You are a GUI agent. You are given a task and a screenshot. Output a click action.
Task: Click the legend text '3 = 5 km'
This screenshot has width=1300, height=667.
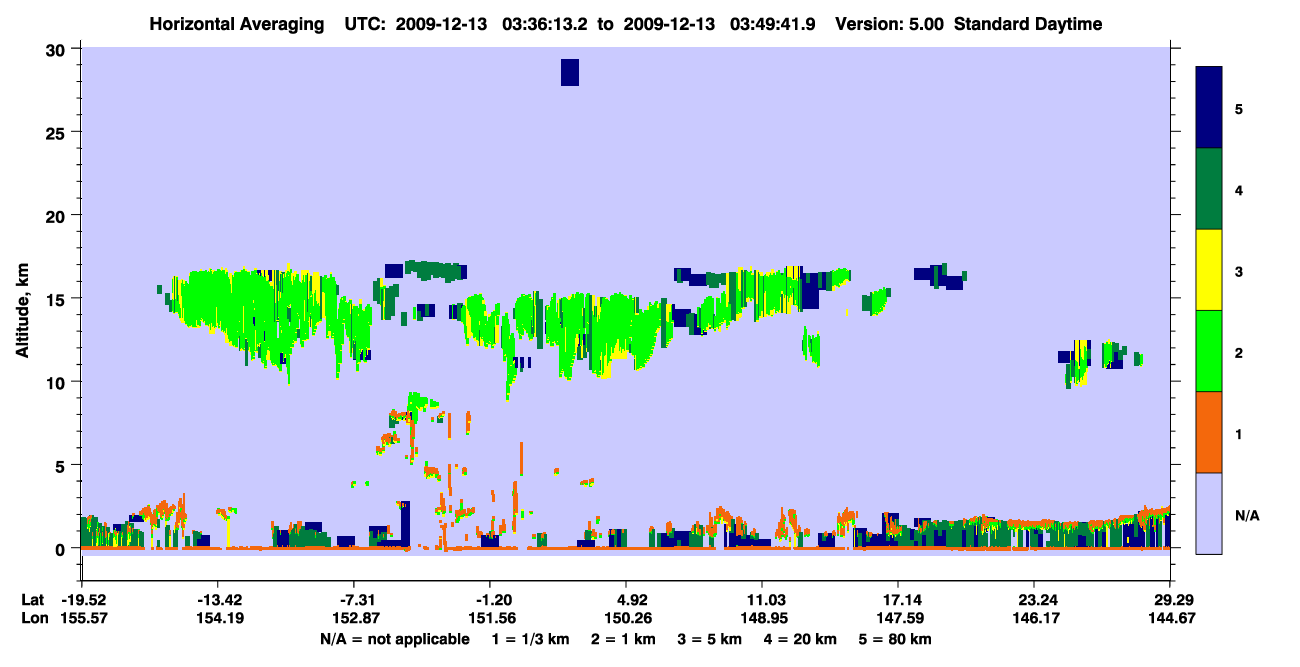click(709, 638)
